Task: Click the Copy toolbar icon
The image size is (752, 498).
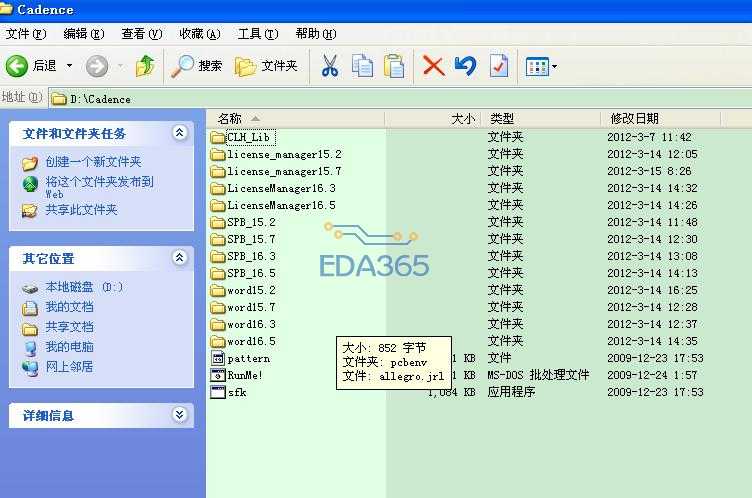Action: tap(362, 66)
